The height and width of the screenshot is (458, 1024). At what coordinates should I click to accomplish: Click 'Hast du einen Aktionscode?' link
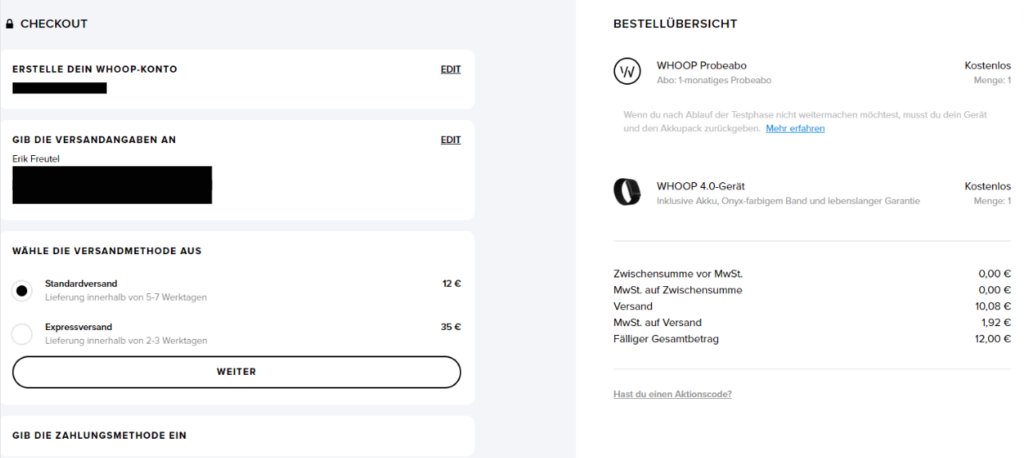tap(672, 394)
